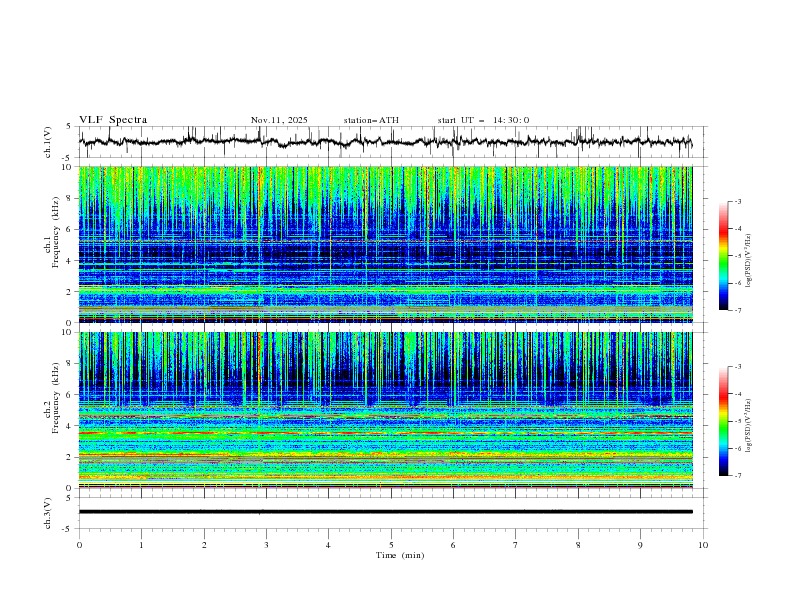The height and width of the screenshot is (612, 792).
Task: Click the "10" tick on the time axis
Action: [703, 545]
